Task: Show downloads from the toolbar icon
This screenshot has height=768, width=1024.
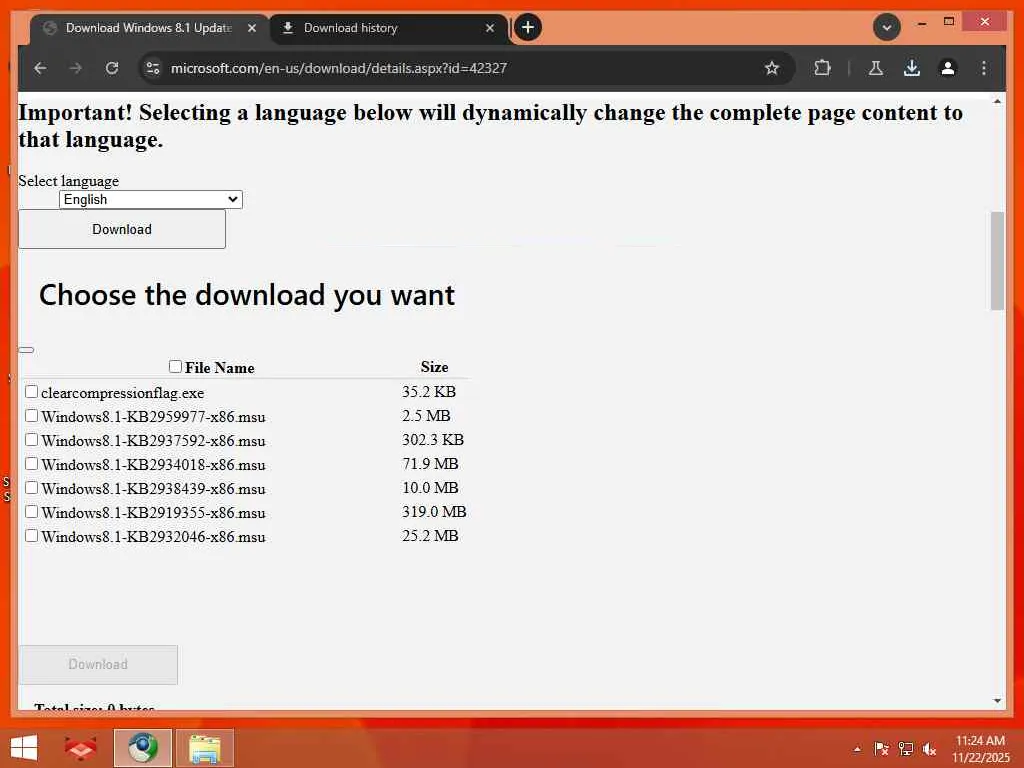Action: pos(912,68)
